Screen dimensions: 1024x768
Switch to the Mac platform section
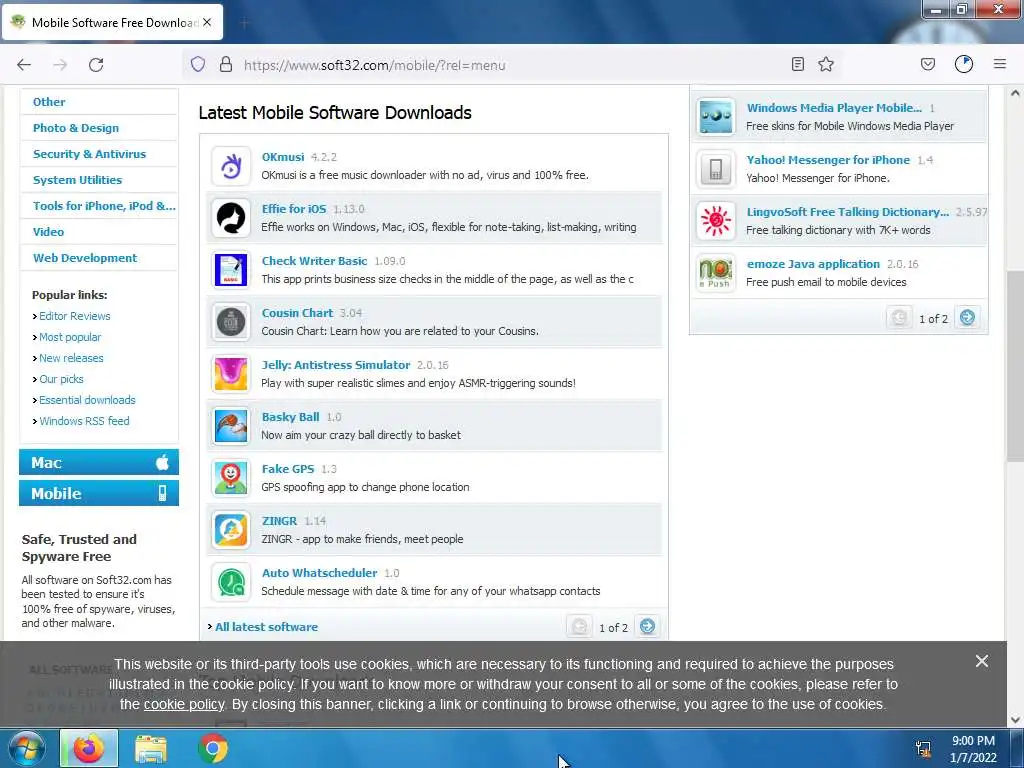tap(99, 462)
